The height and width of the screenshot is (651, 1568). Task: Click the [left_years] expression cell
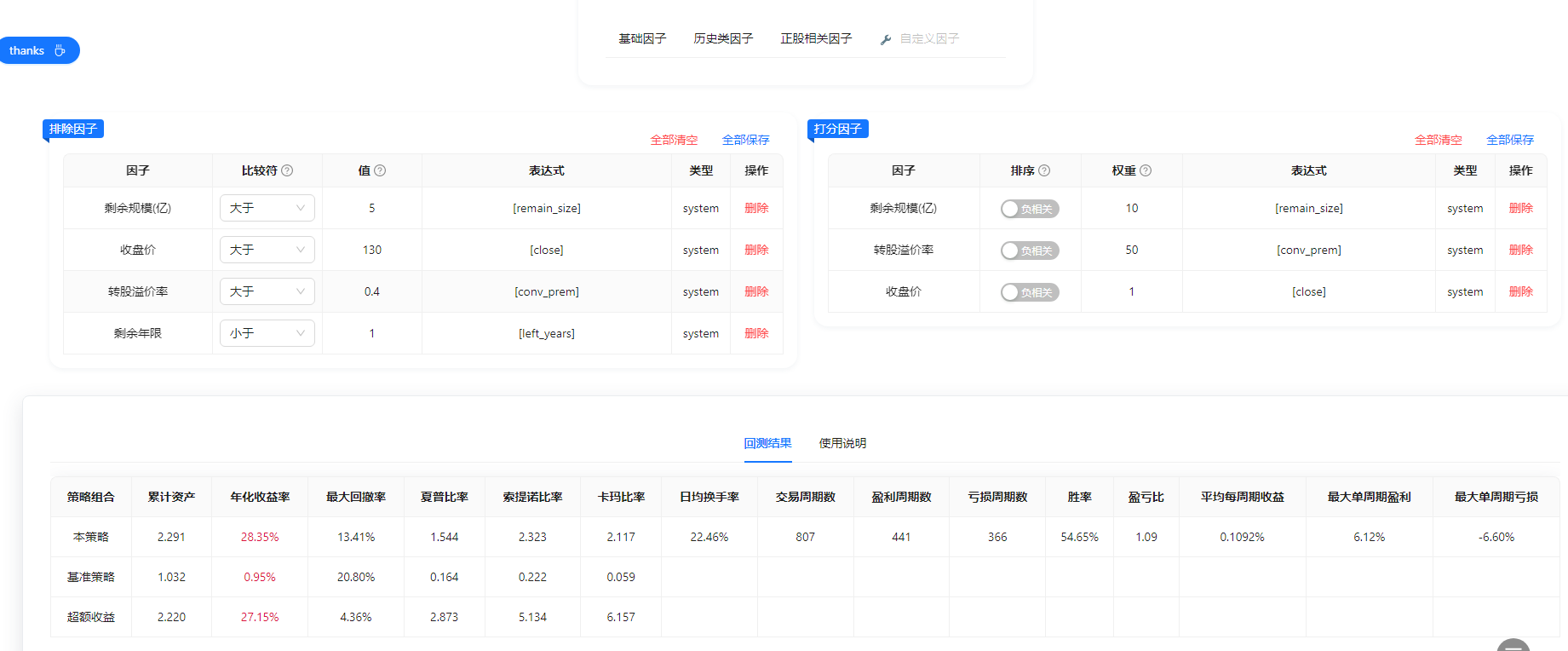(x=547, y=333)
